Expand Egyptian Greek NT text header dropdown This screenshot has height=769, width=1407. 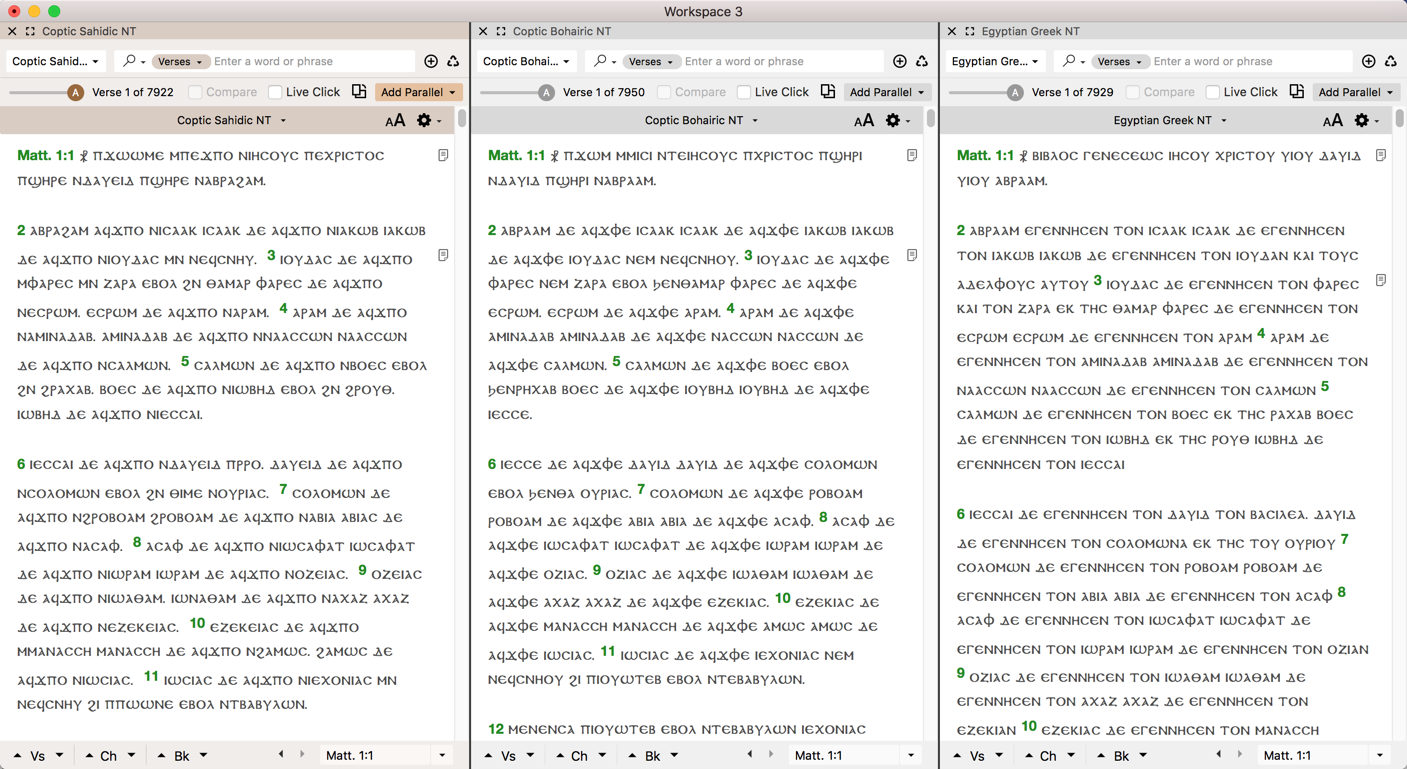click(1169, 121)
